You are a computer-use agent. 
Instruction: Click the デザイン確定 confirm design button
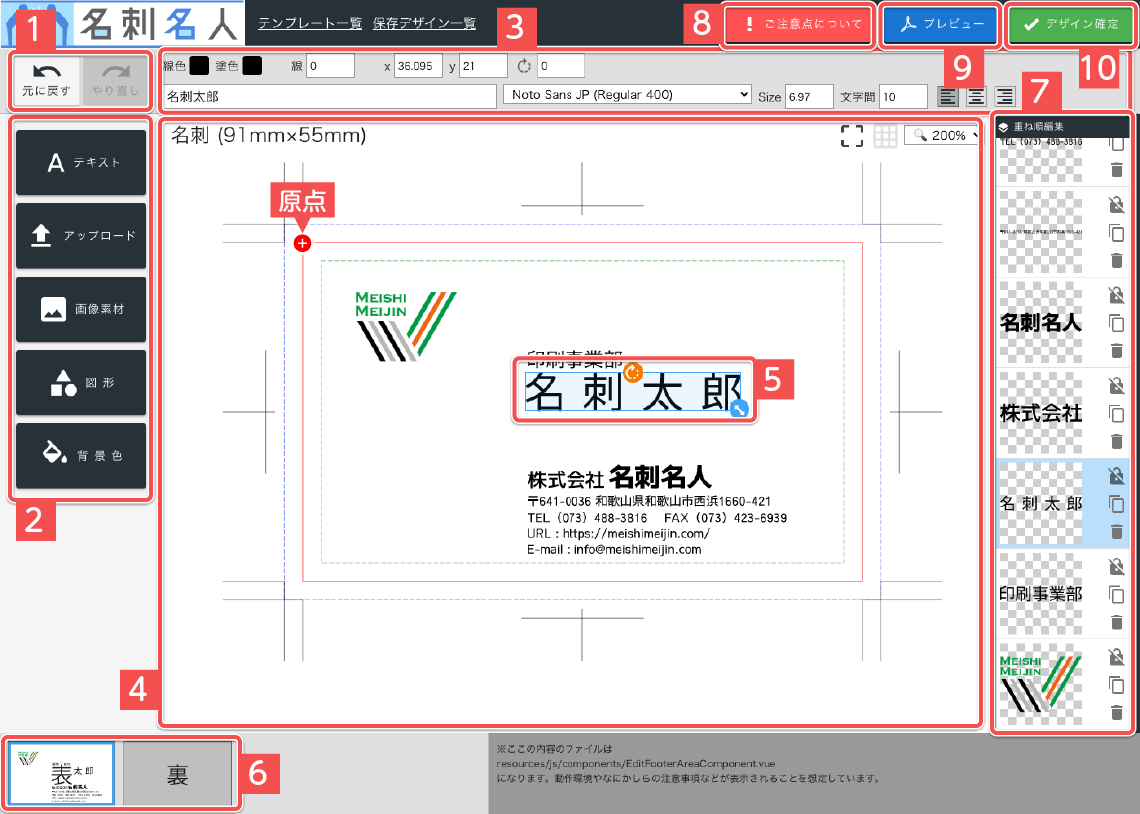tap(1070, 25)
